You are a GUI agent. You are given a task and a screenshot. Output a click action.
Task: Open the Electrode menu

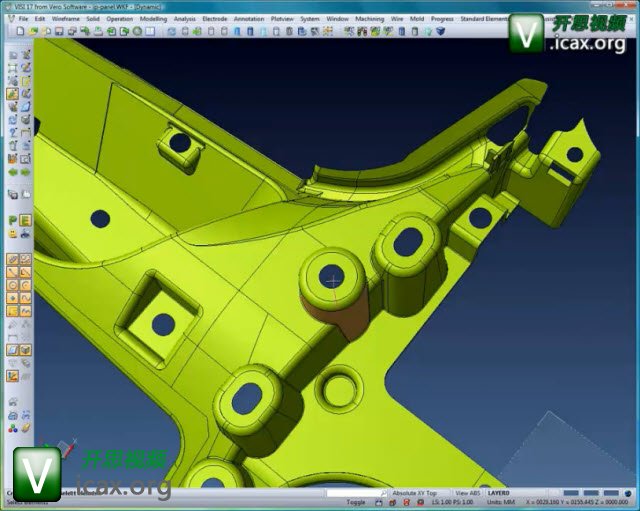click(x=215, y=19)
